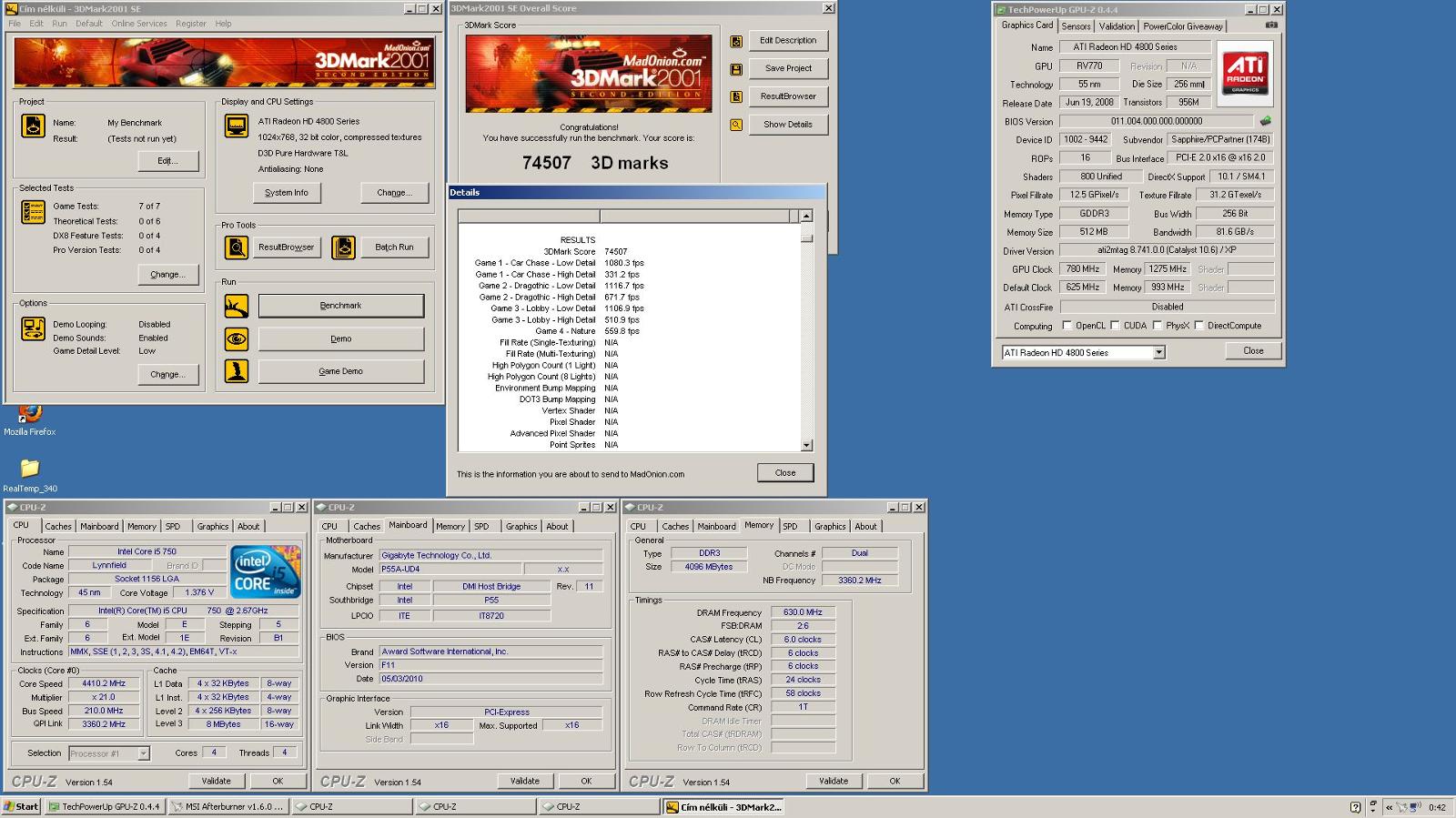The image size is (1456, 818).
Task: Toggle the DirectCompute checkbox in GPU-Z
Action: tap(1199, 326)
